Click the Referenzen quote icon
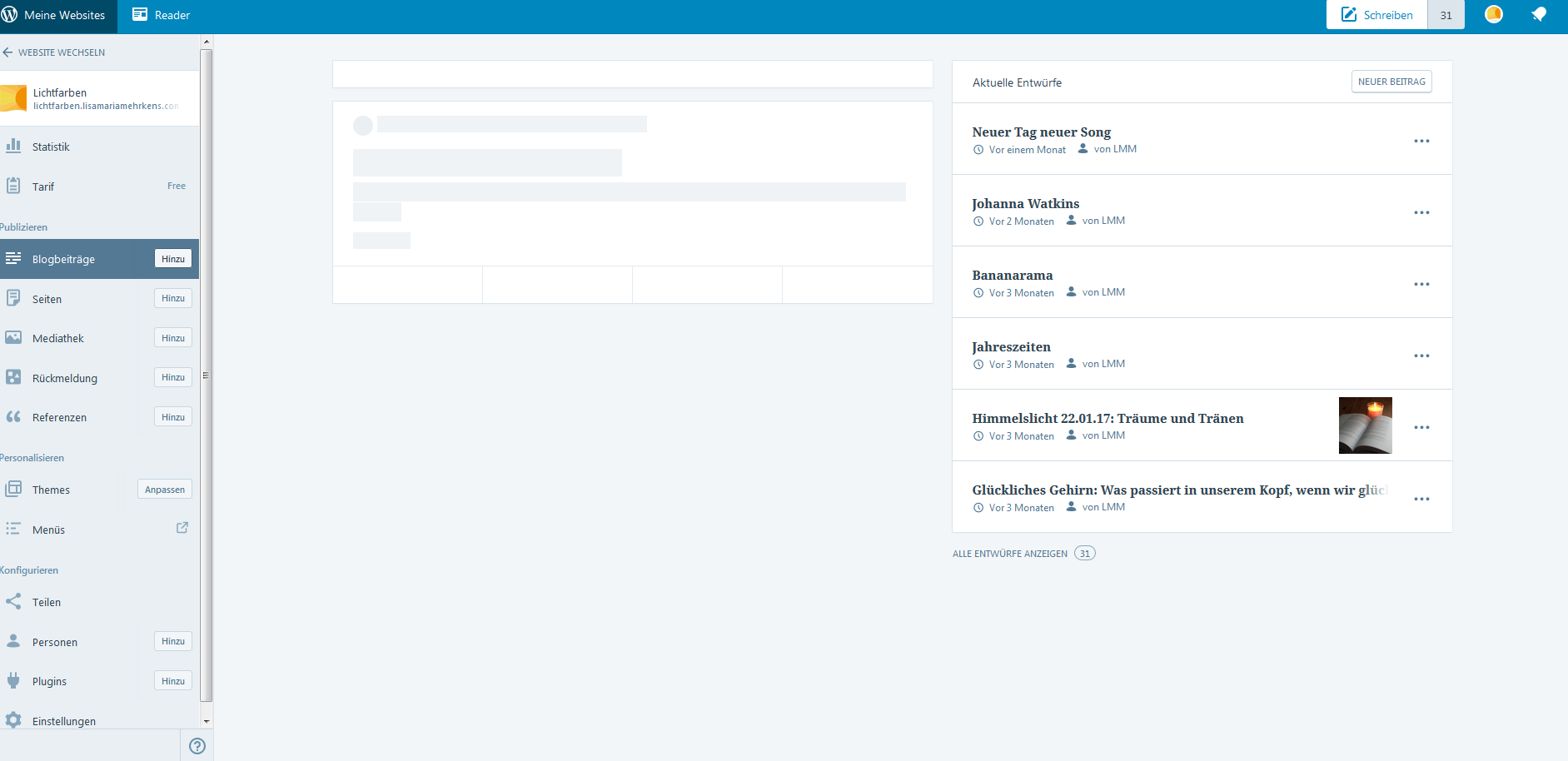 click(x=13, y=416)
